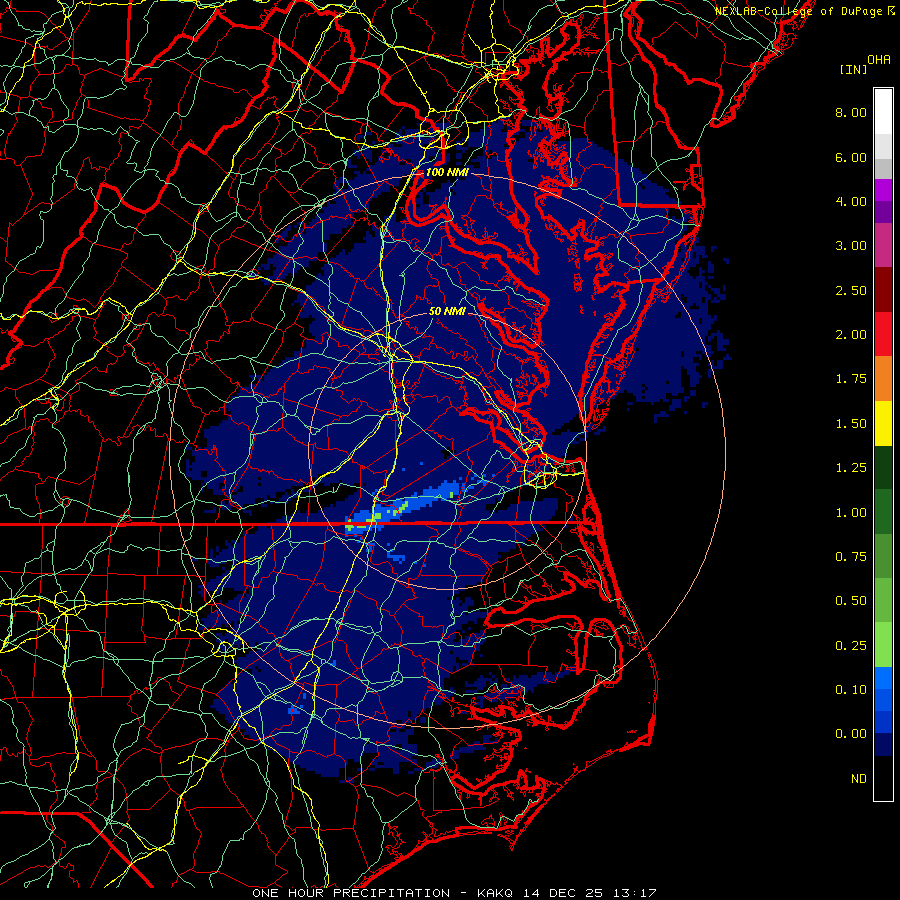Click the 0.00 legend value label

(x=851, y=734)
